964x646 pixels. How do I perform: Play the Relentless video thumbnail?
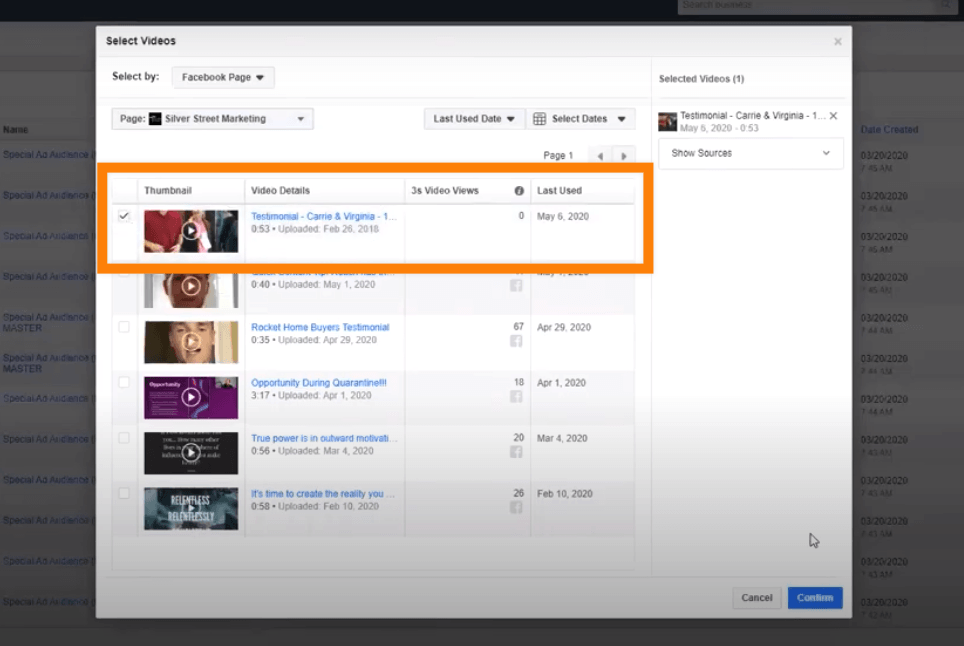tap(191, 508)
